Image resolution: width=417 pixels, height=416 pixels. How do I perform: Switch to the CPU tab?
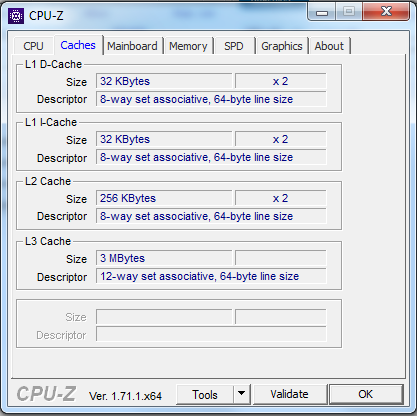pyautogui.click(x=33, y=46)
